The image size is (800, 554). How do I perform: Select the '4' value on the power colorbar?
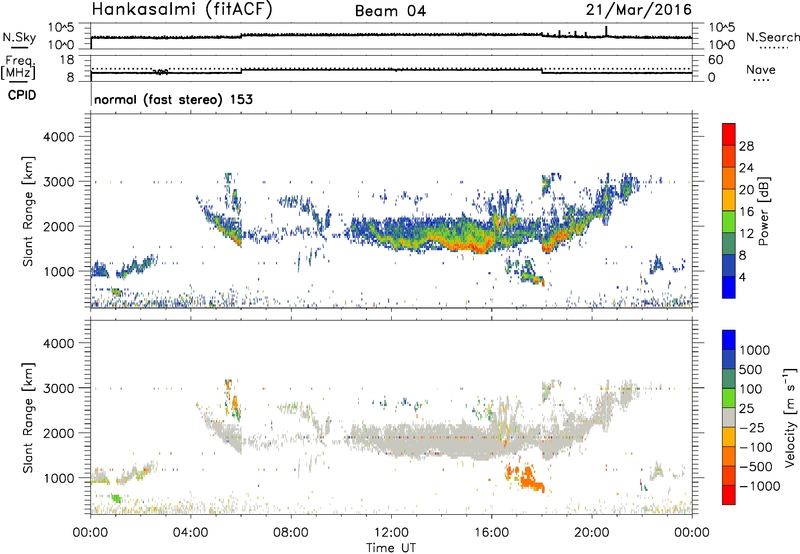click(742, 277)
